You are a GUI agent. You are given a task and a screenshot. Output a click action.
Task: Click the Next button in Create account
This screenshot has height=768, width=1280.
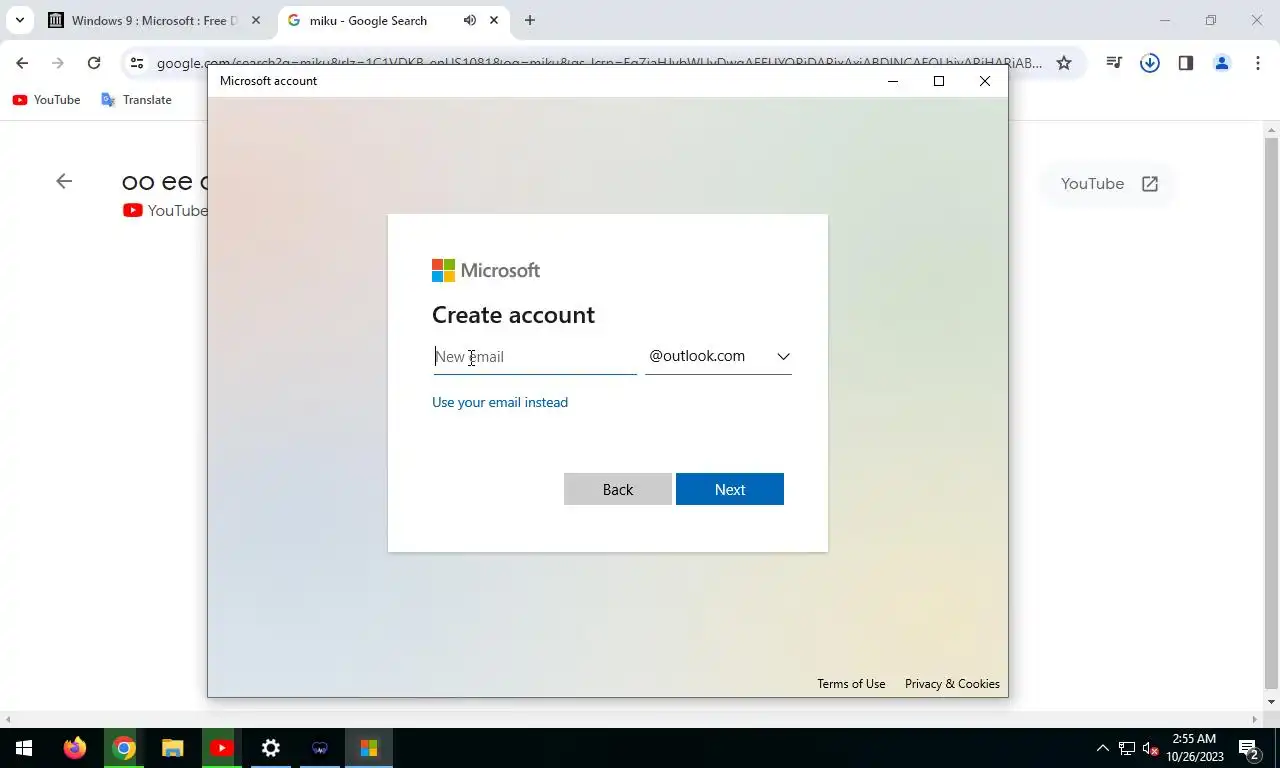click(x=730, y=489)
